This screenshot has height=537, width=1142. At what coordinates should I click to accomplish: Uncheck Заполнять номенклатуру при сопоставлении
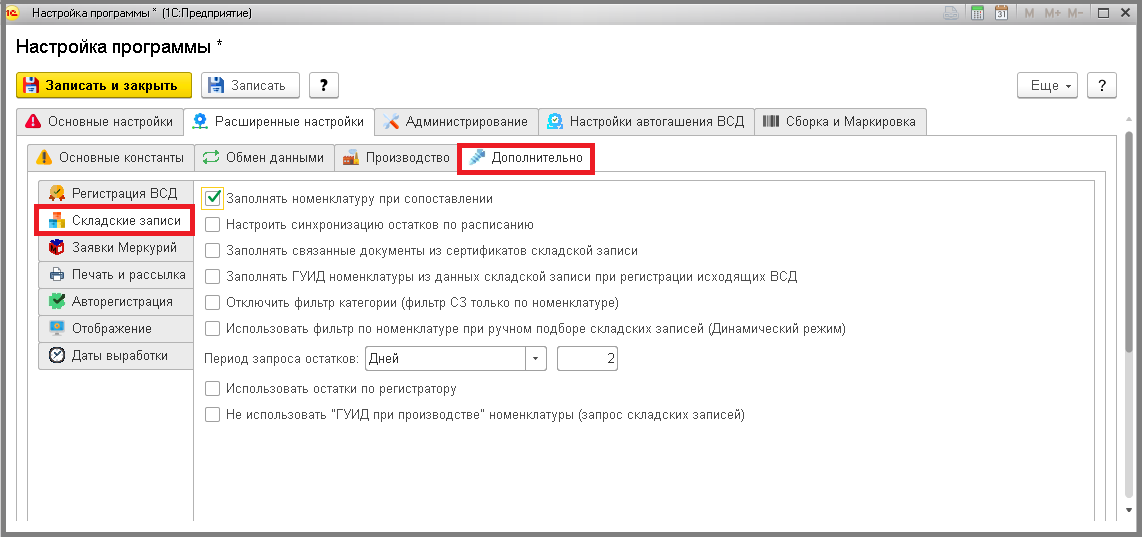(212, 197)
